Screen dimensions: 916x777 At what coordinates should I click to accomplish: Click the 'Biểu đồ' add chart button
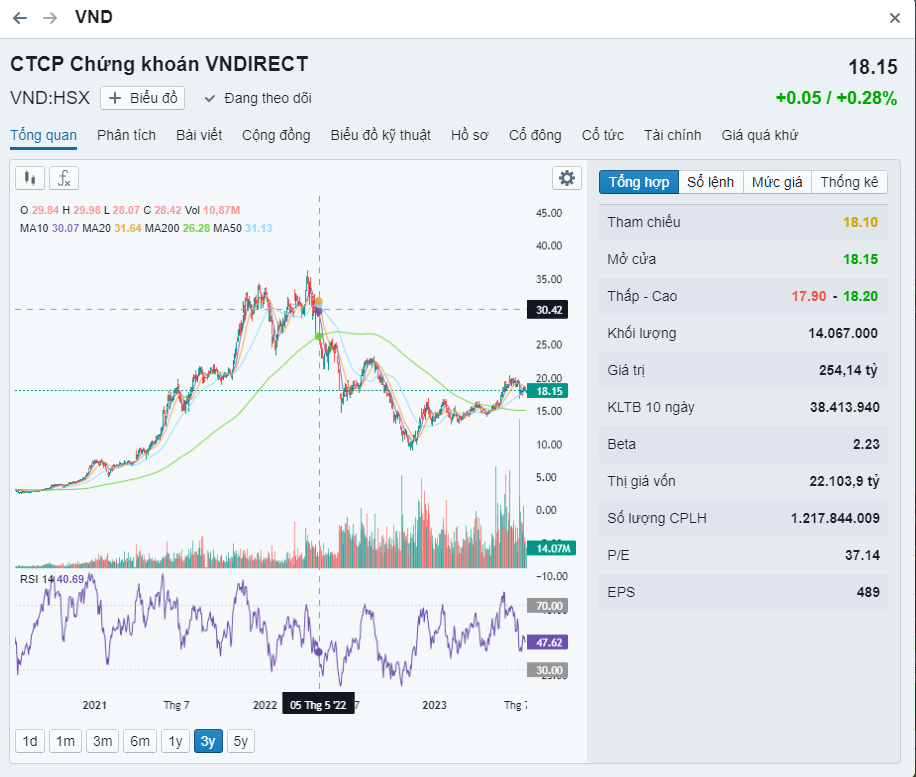click(144, 98)
